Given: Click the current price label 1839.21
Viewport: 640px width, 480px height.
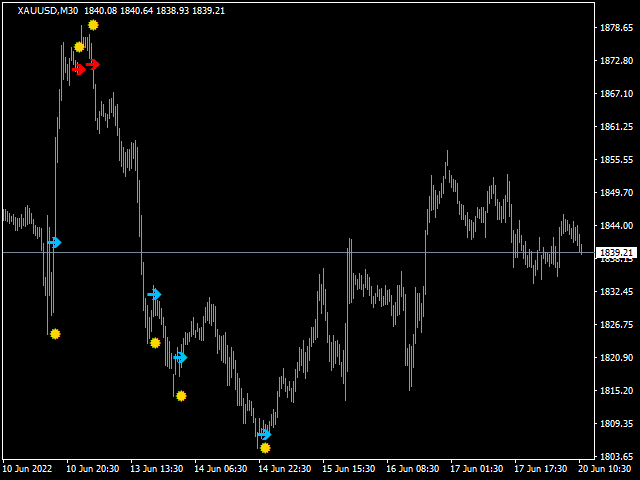Looking at the screenshot, I should click(614, 253).
